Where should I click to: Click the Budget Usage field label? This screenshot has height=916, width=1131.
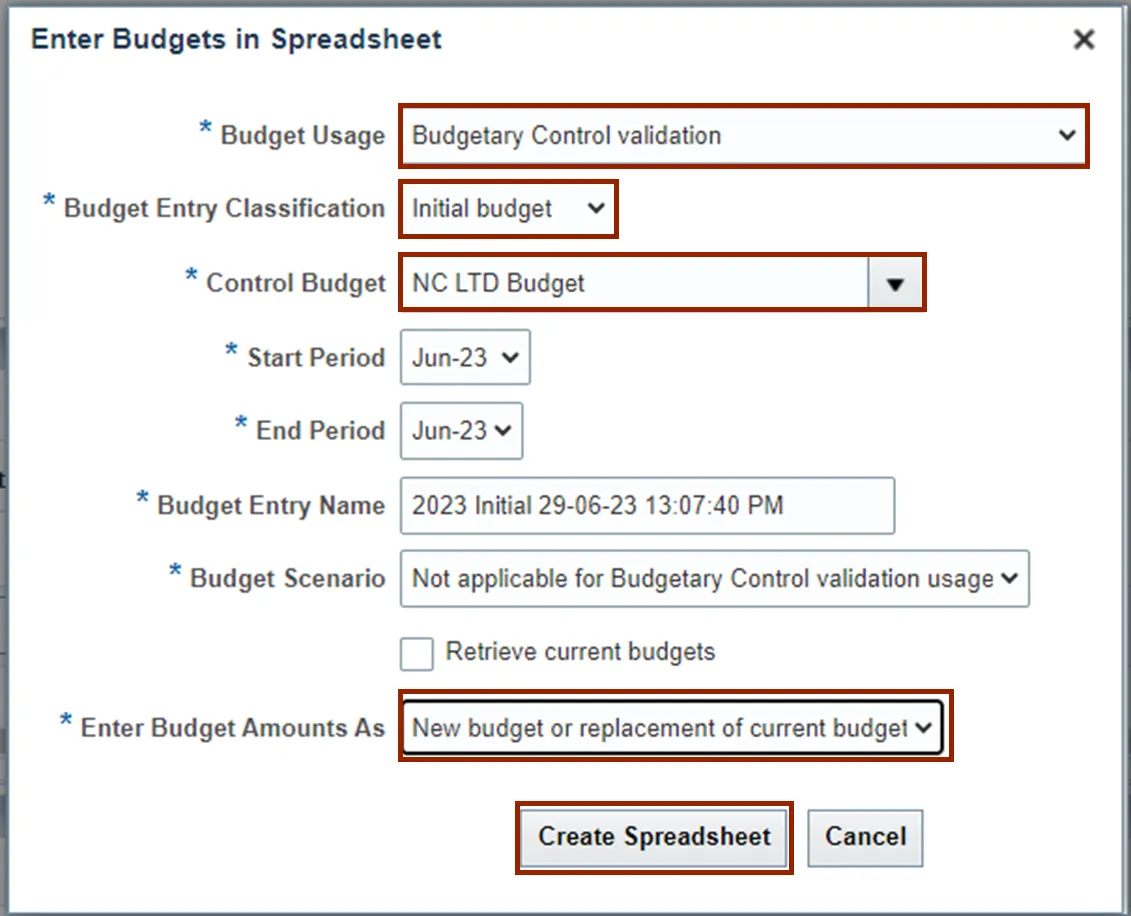click(302, 136)
